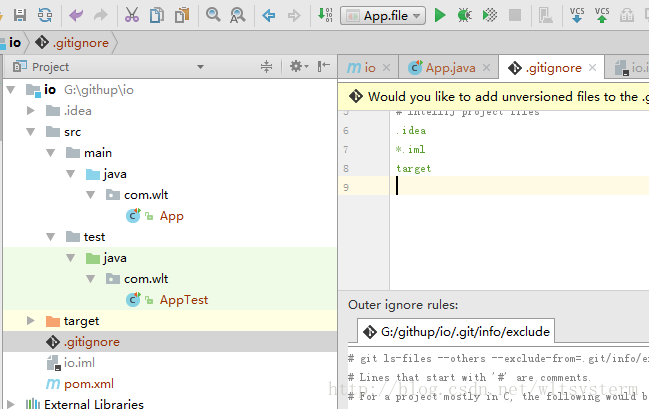Click the Cut scissors icon
649x409 pixels.
click(x=132, y=15)
